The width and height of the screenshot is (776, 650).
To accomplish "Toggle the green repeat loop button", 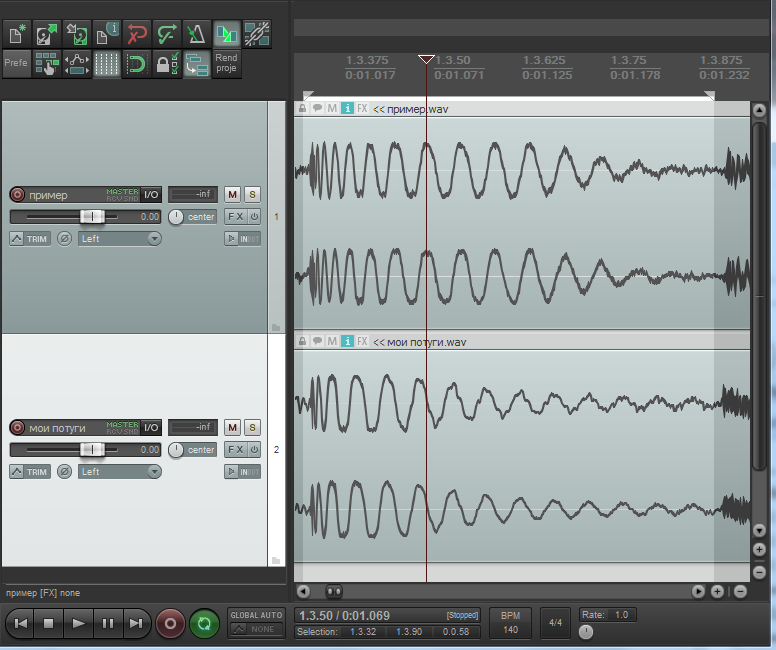I will (x=204, y=623).
